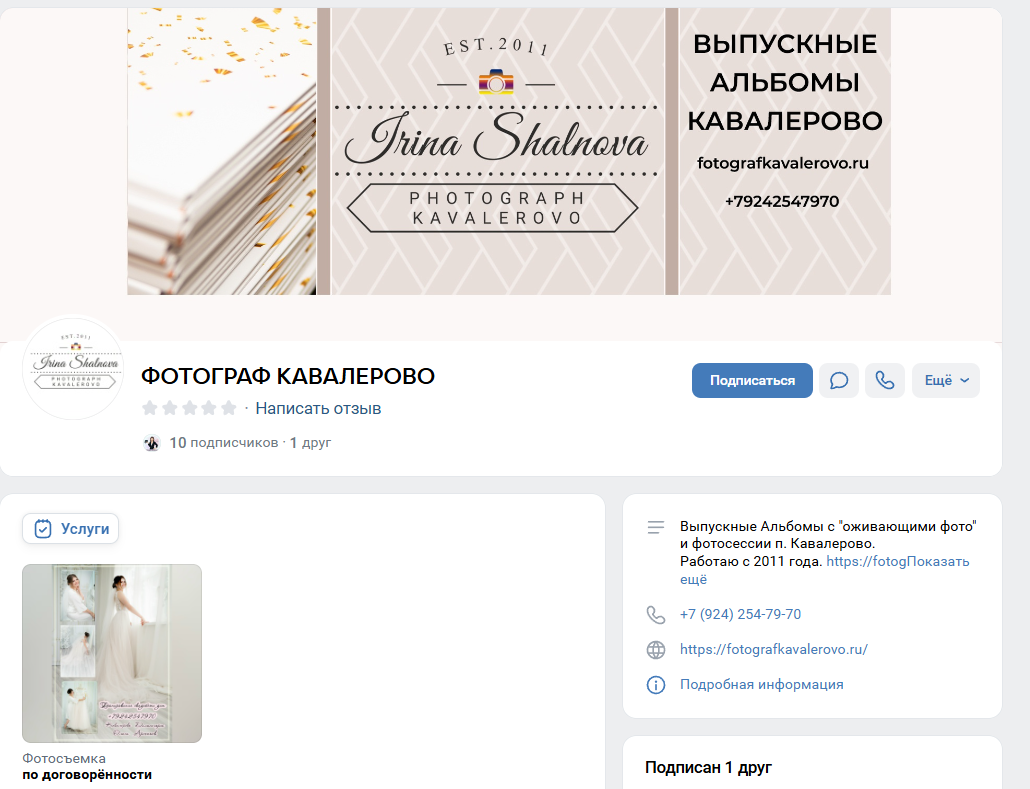Select the first rating star
This screenshot has width=1030, height=789.
[150, 408]
